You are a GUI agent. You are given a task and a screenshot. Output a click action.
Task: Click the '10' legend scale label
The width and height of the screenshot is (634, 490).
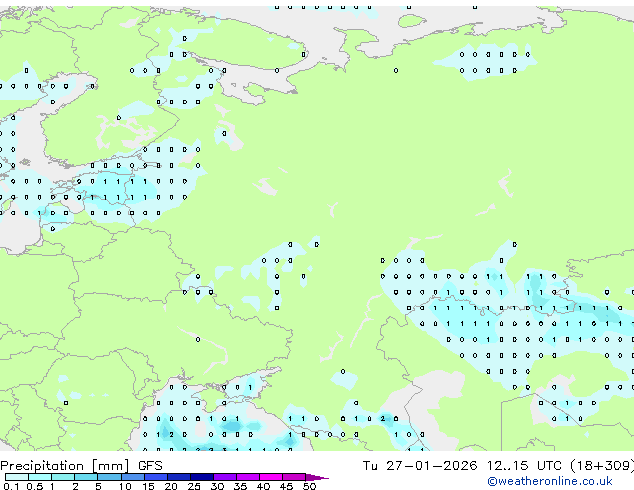point(125,486)
